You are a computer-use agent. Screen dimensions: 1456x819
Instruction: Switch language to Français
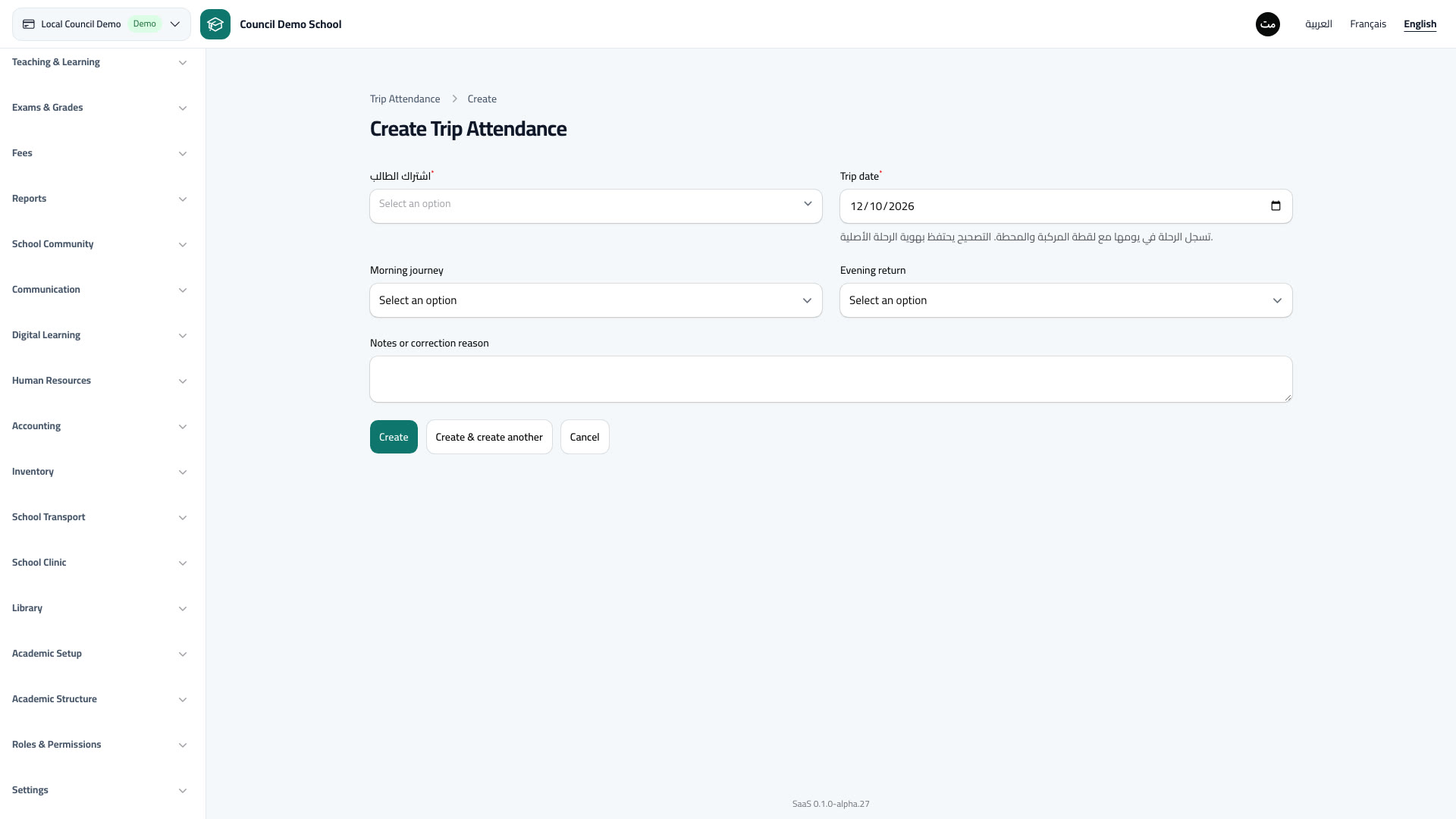pos(1368,24)
